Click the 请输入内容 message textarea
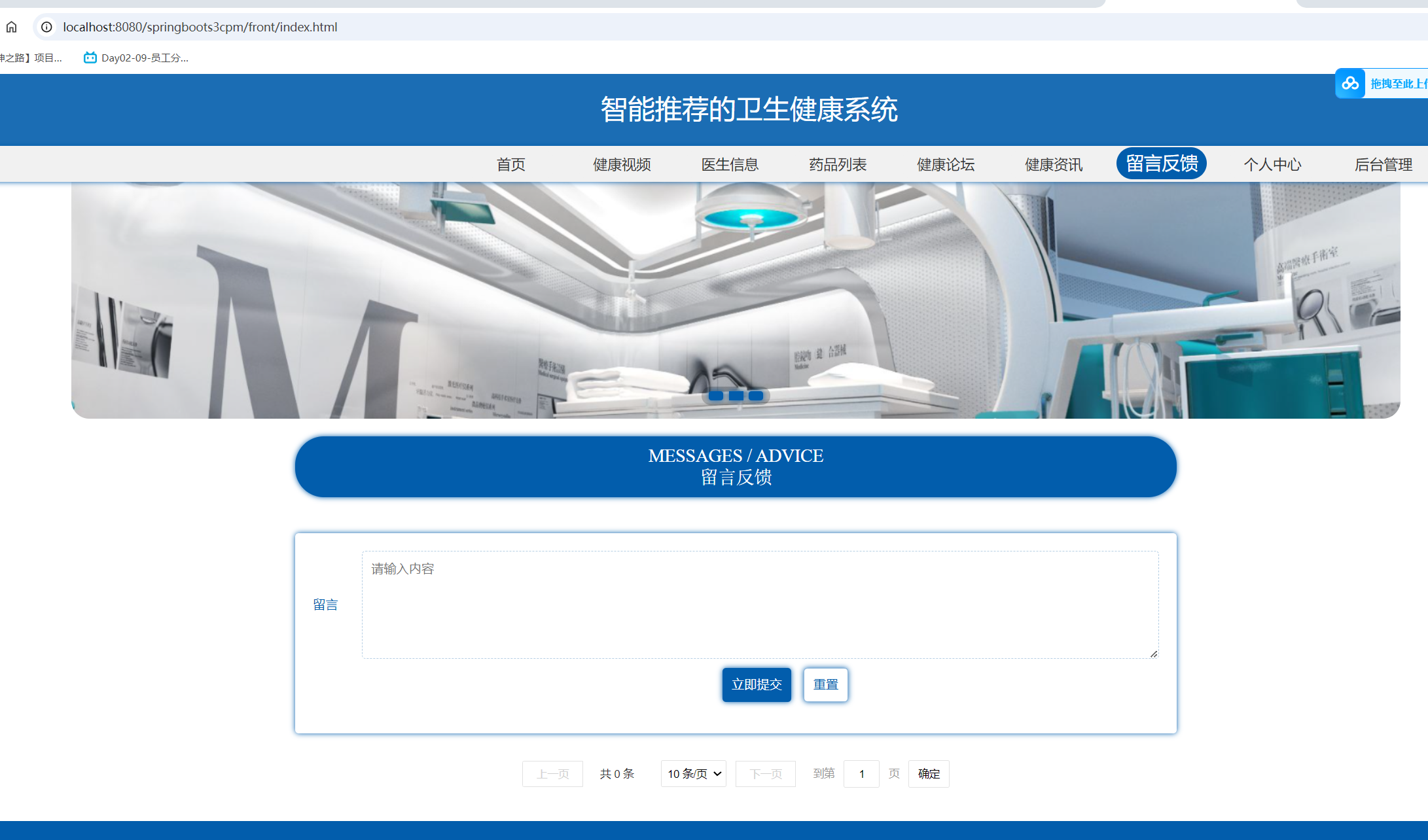Screen dimensions: 1428x840 point(759,603)
